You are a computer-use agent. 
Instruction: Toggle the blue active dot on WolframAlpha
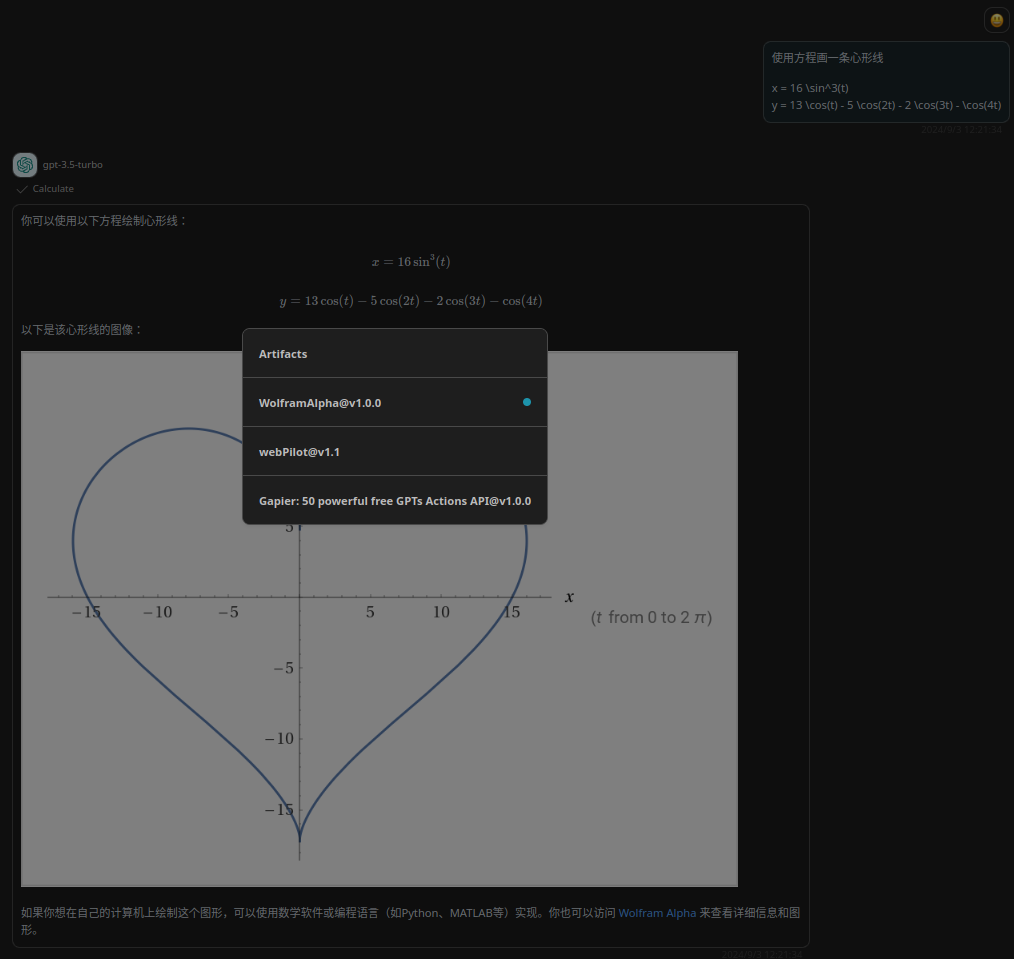click(527, 402)
